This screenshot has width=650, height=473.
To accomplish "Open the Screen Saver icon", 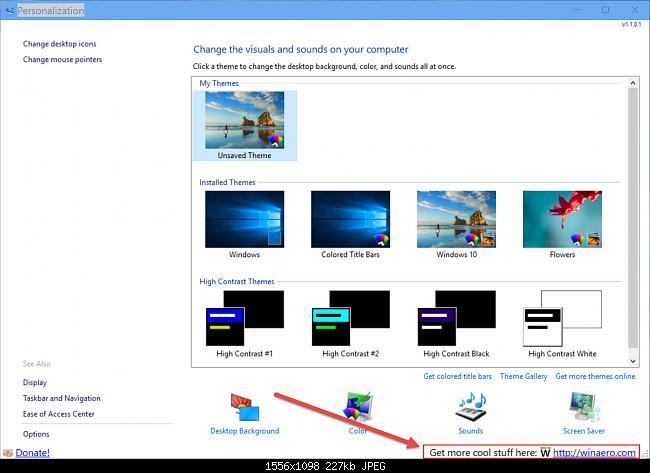I will (584, 407).
